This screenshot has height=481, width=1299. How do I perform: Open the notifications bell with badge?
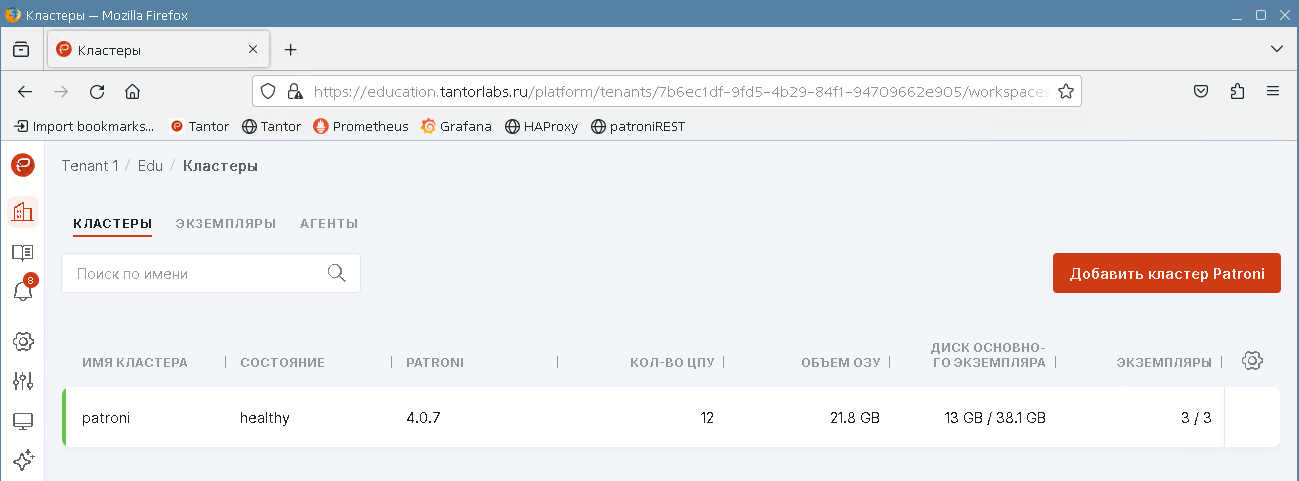tap(22, 291)
